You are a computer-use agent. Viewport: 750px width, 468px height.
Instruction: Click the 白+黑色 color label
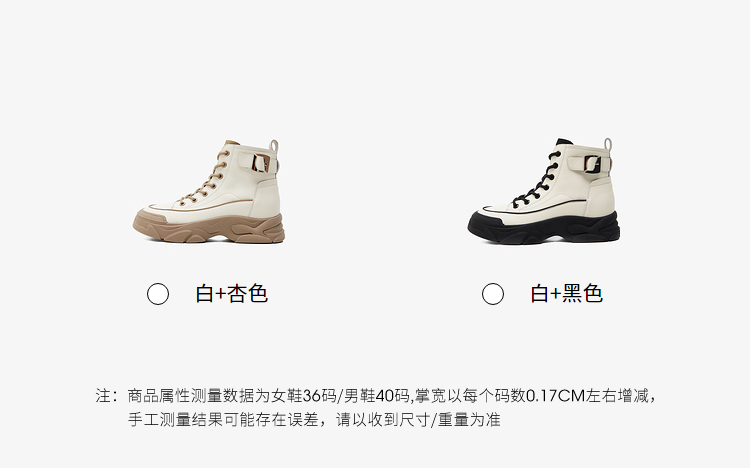coord(566,293)
